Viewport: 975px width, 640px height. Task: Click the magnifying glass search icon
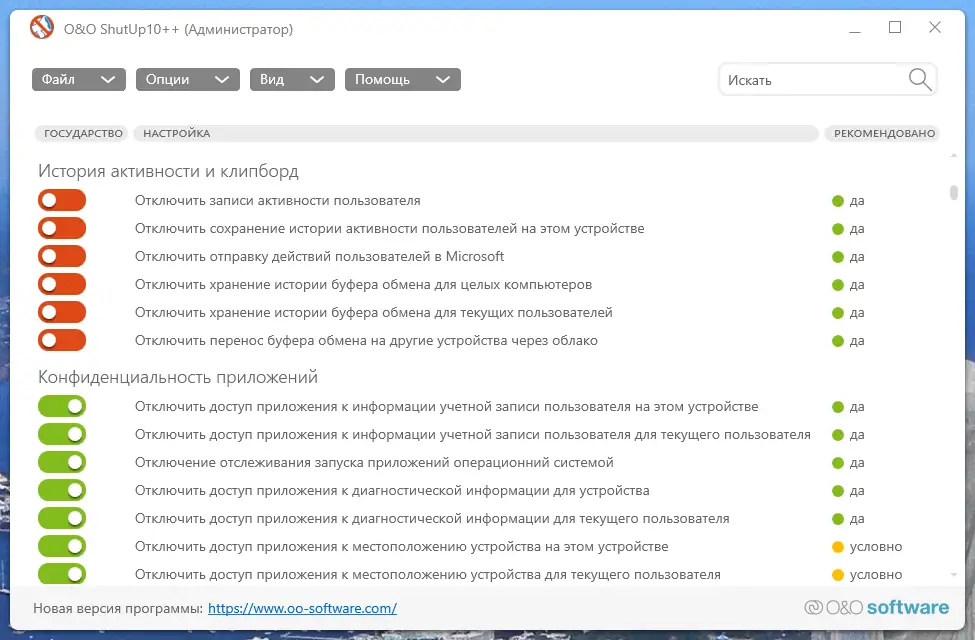920,80
